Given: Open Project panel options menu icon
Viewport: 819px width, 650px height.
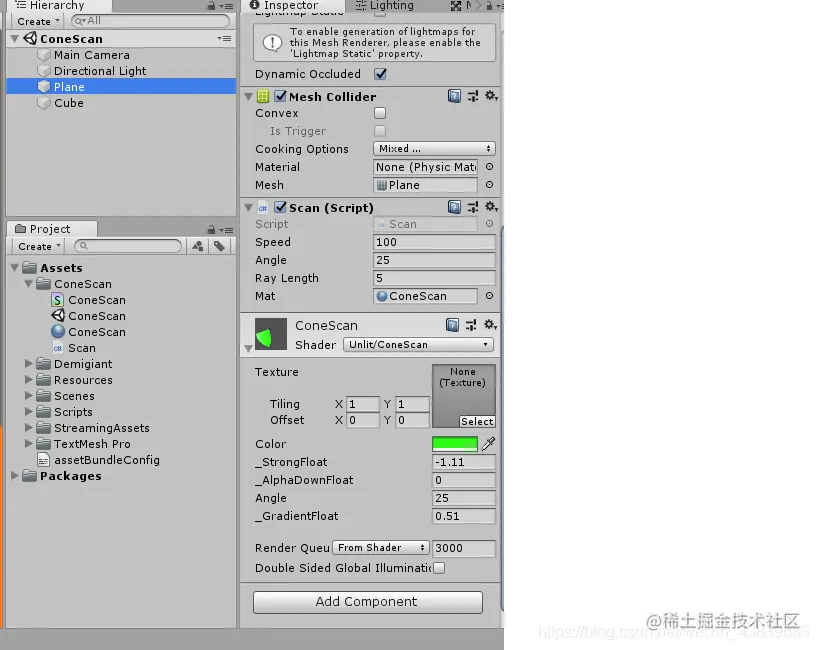Looking at the screenshot, I should coord(227,230).
